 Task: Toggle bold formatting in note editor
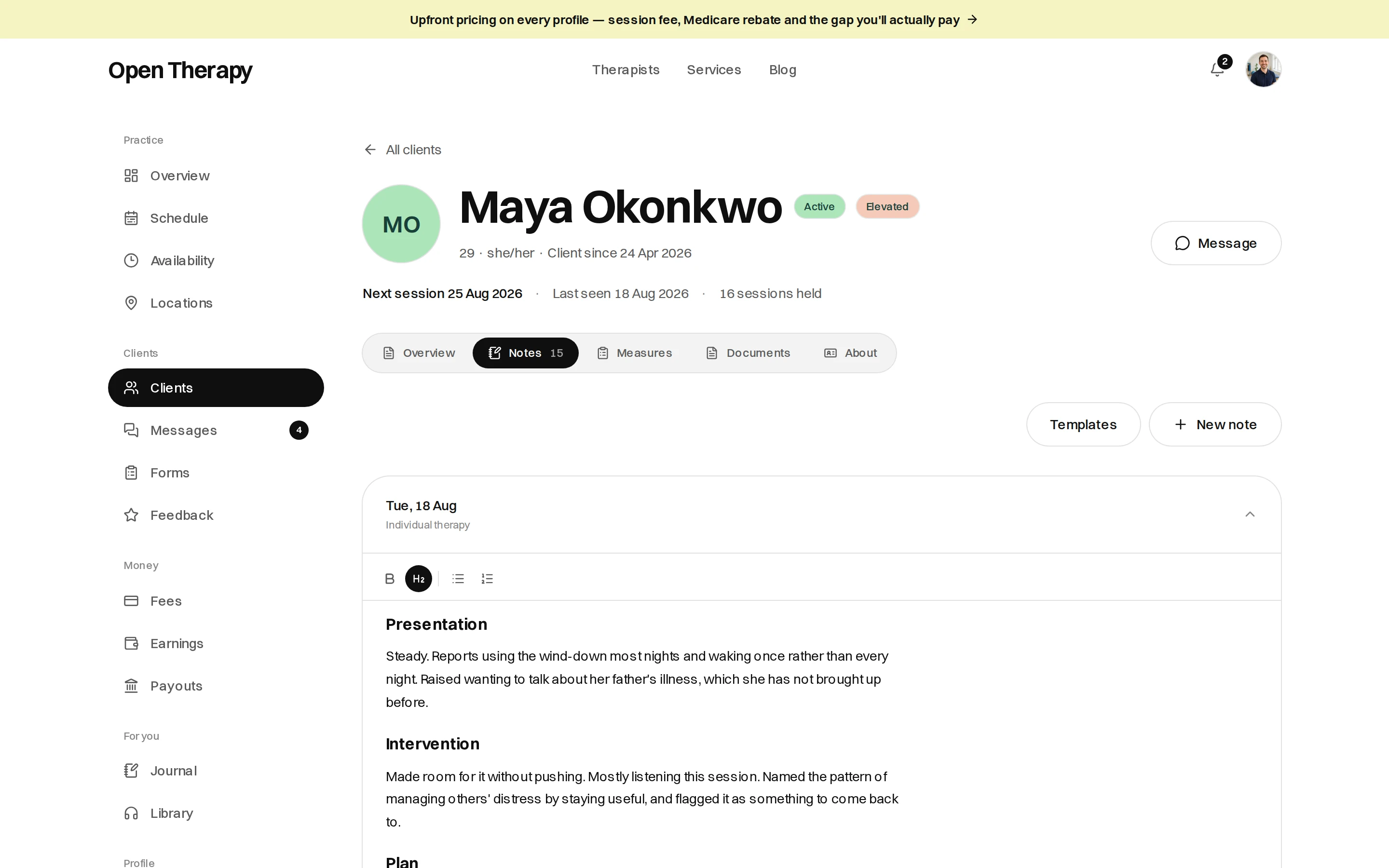[390, 579]
